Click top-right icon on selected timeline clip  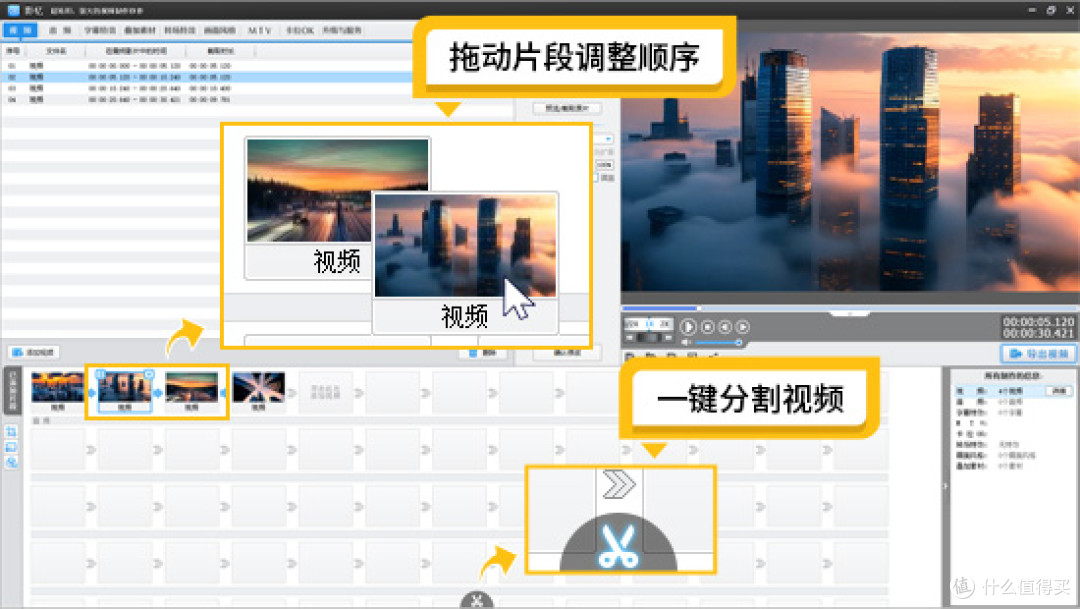tap(149, 374)
